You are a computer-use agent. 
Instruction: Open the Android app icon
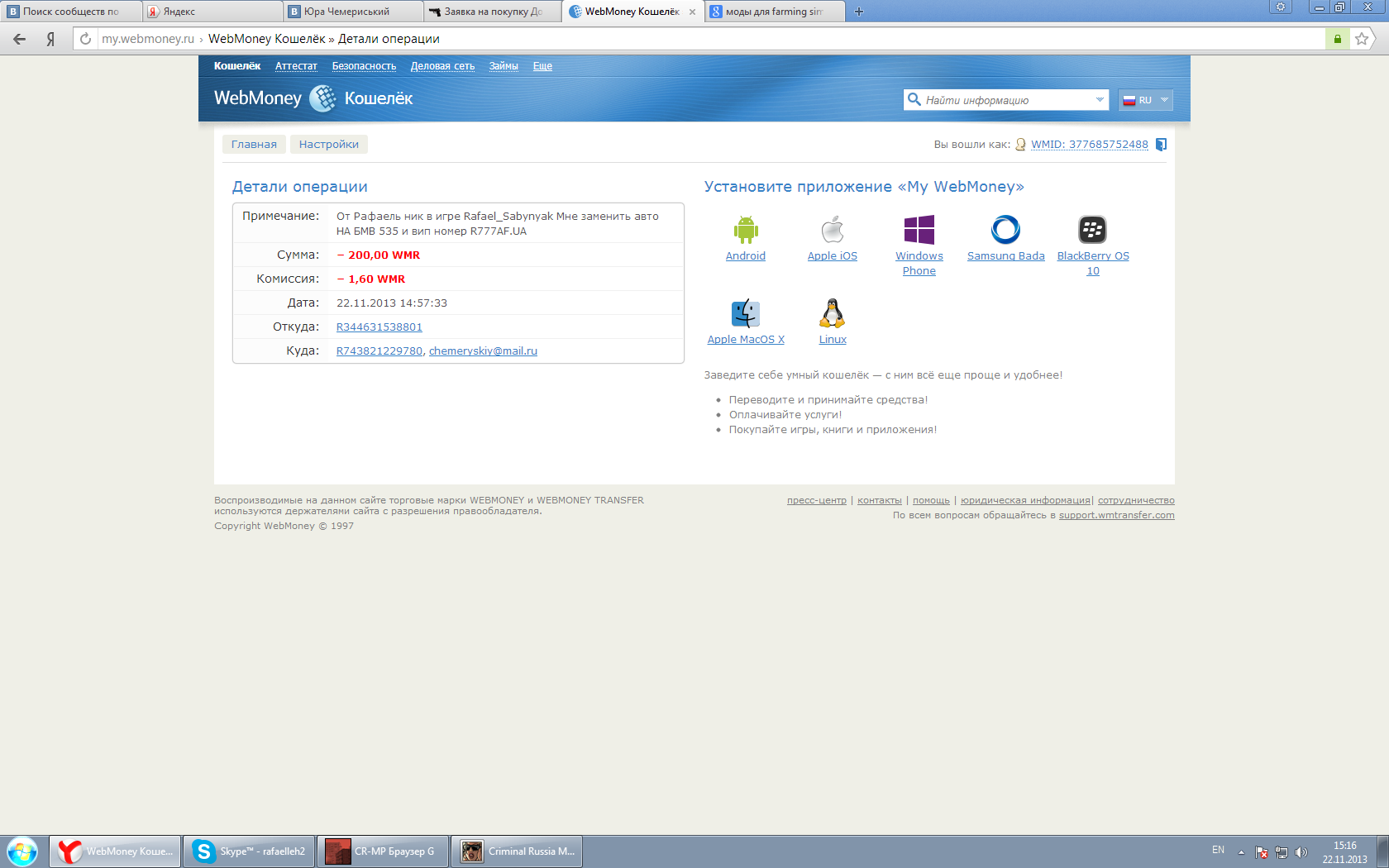click(x=746, y=230)
